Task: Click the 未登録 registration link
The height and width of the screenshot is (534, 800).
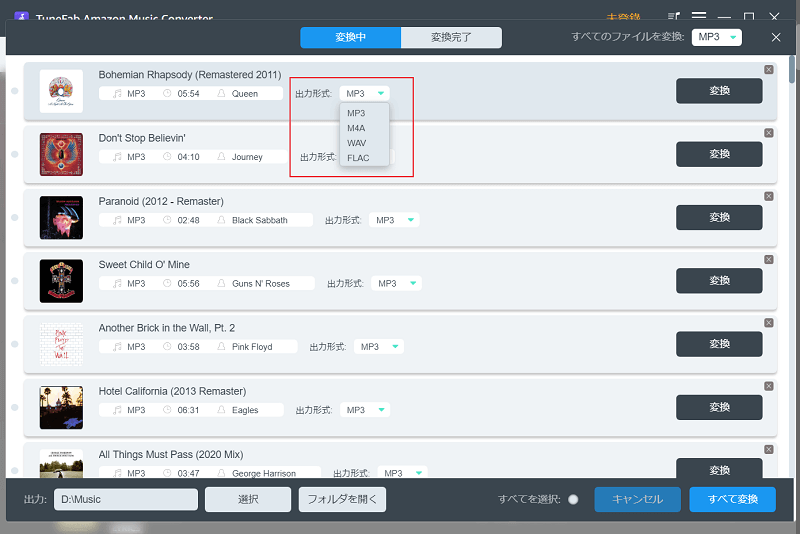Action: (x=623, y=17)
